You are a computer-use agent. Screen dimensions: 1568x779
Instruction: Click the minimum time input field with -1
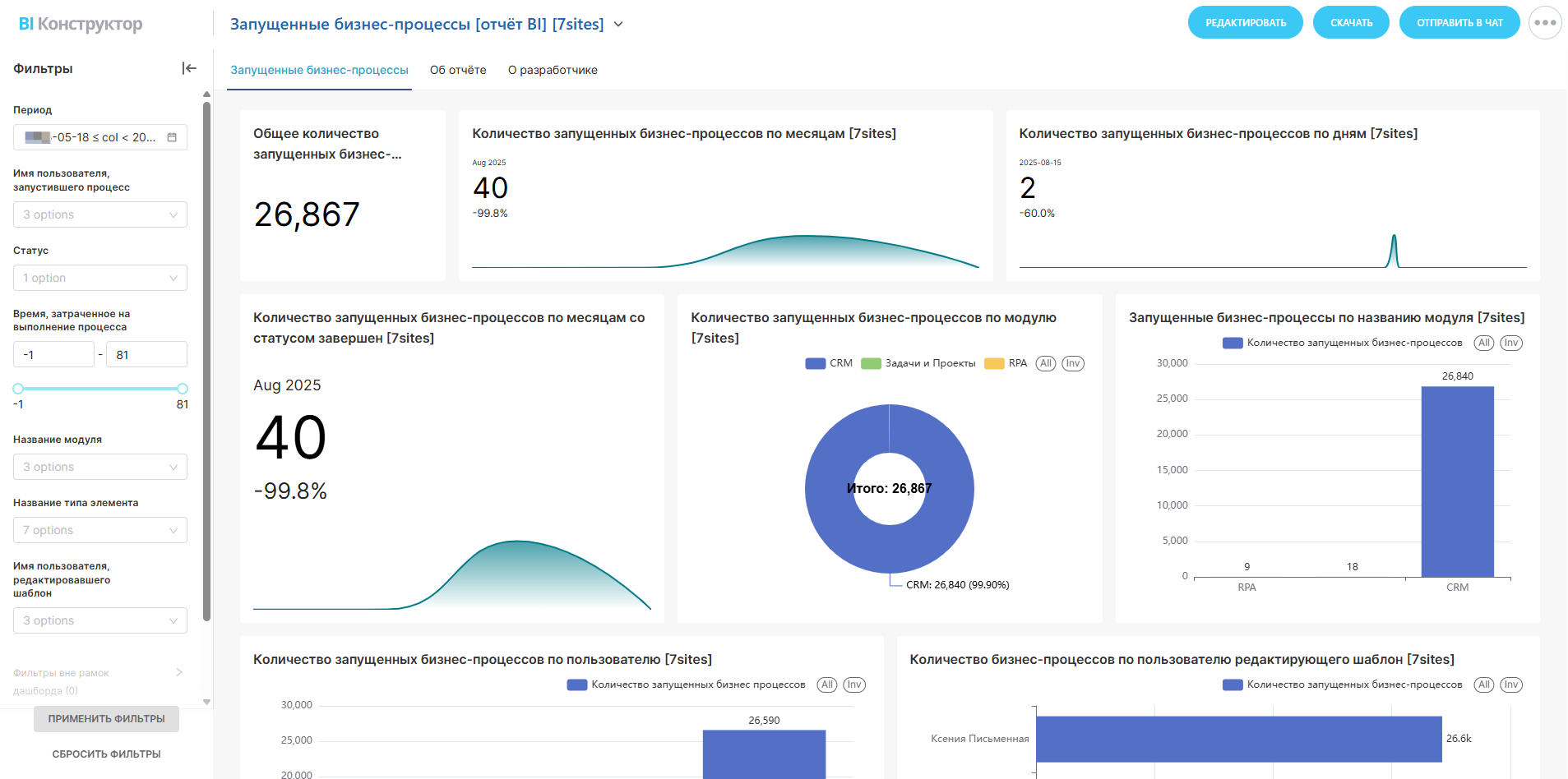53,355
